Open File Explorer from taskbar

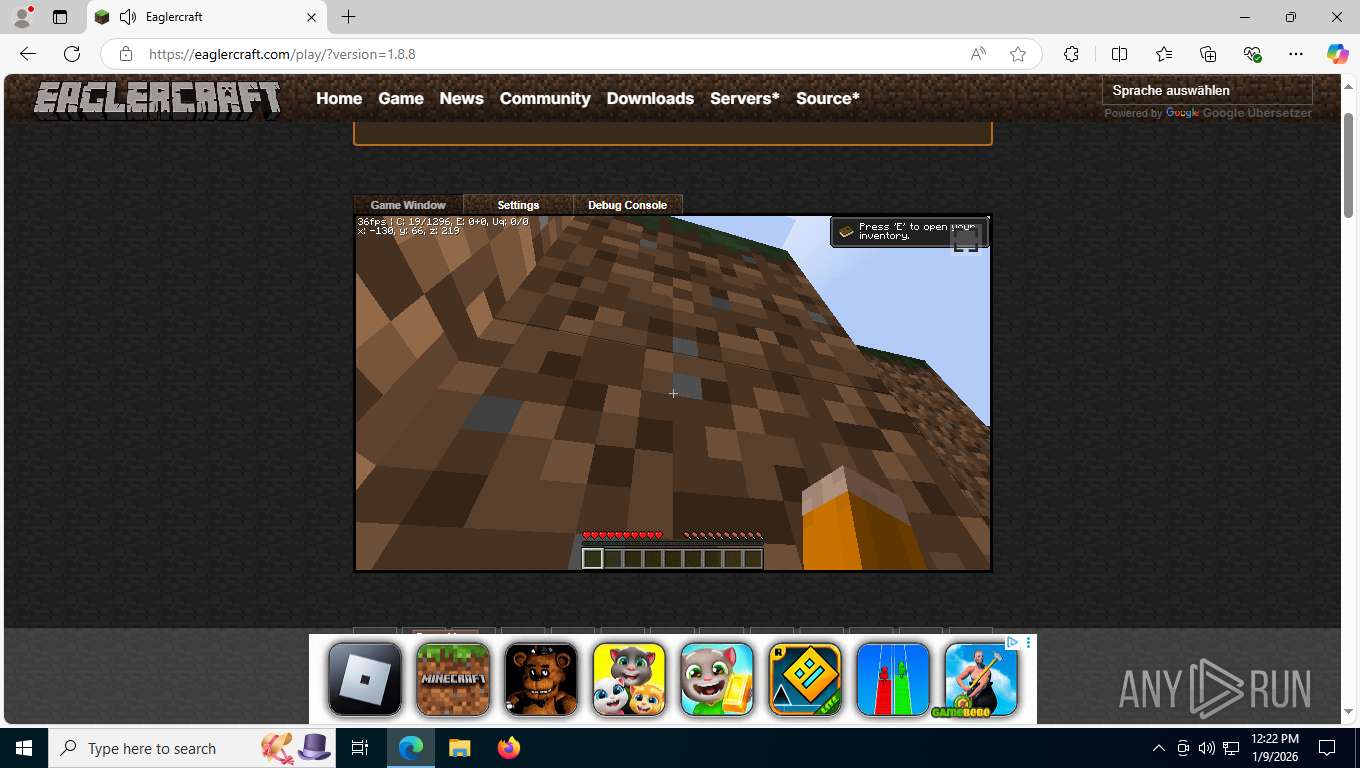tap(459, 748)
